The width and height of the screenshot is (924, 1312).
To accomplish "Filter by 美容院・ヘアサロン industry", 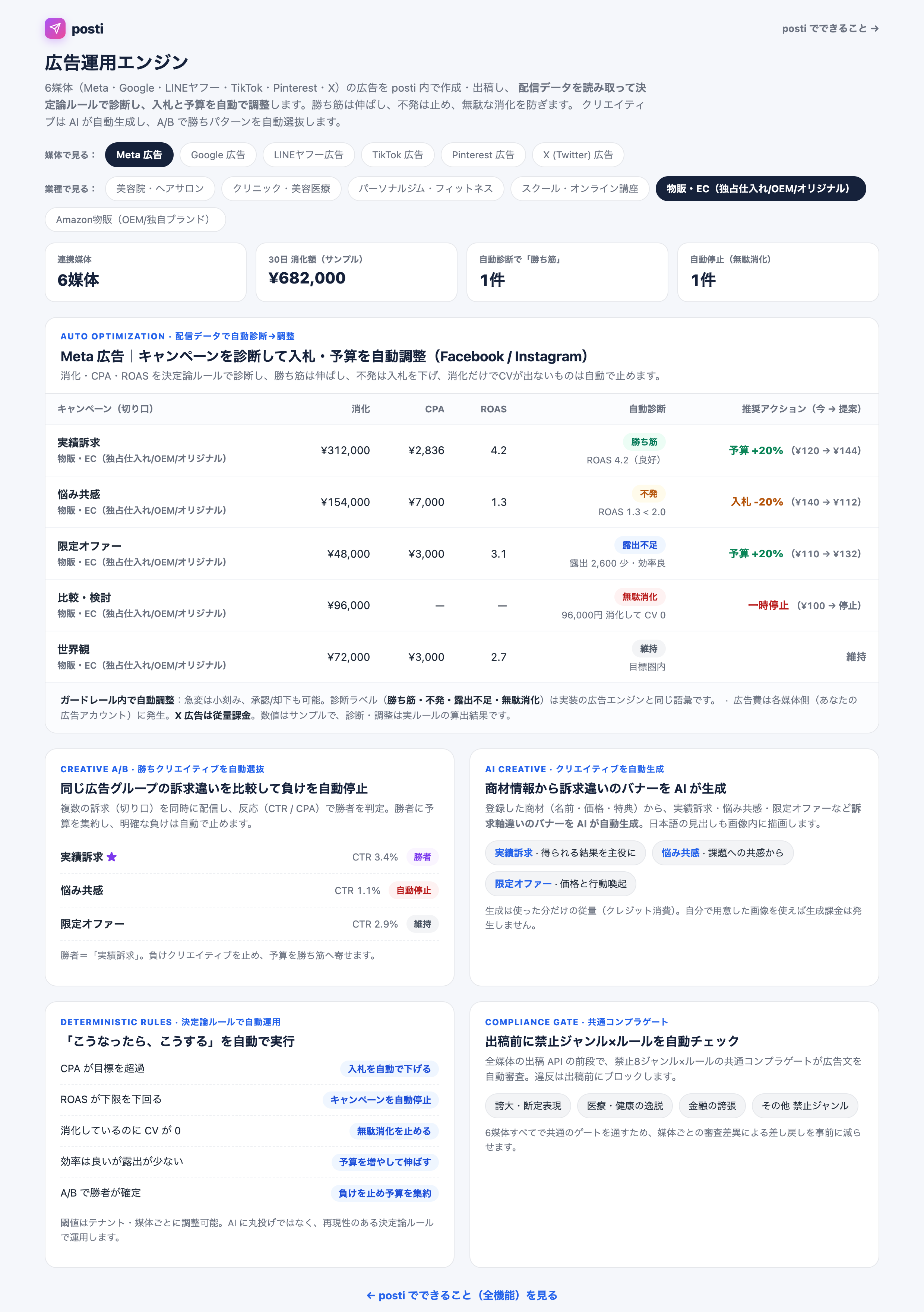I will coord(160,188).
